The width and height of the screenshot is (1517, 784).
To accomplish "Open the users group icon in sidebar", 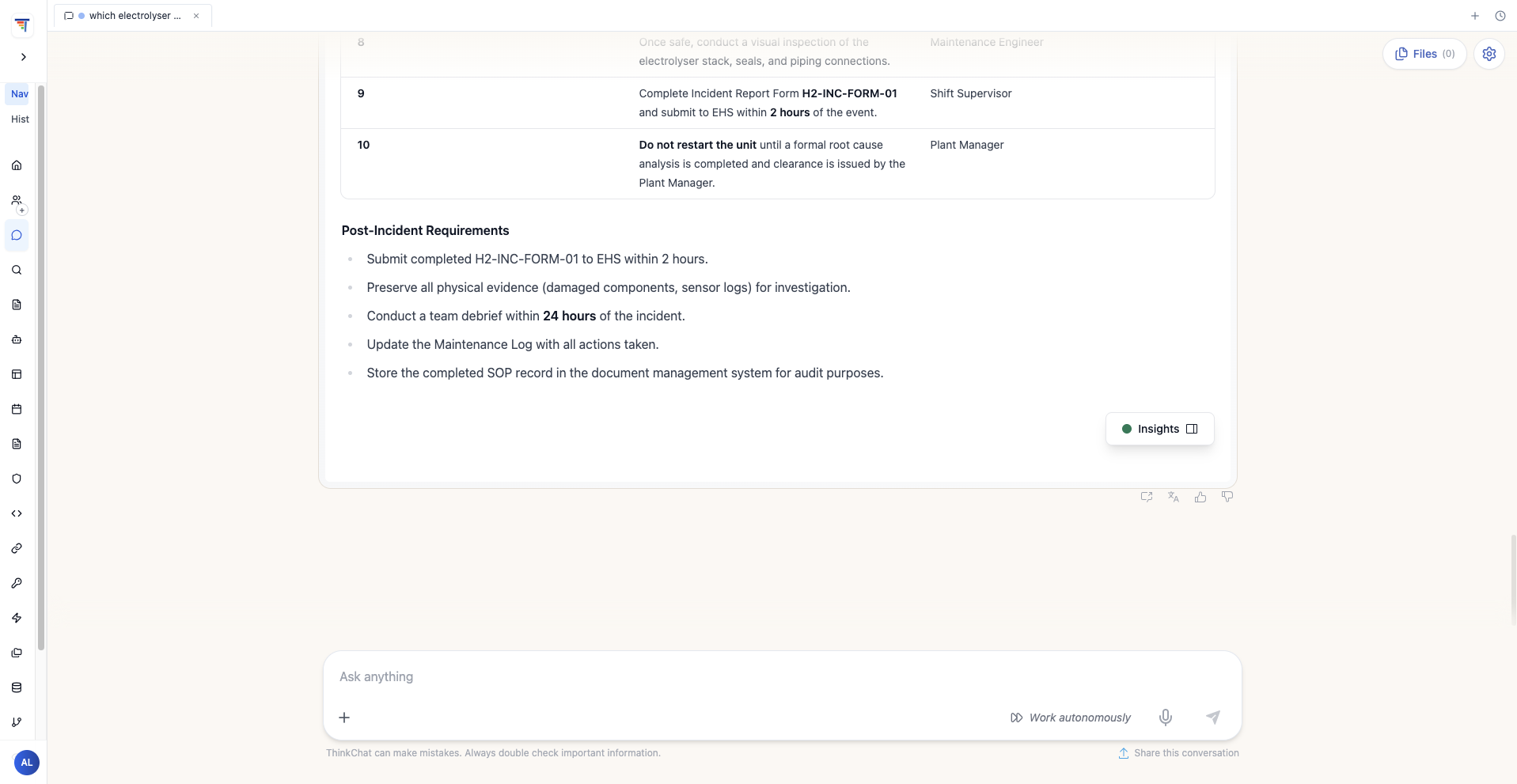I will (17, 200).
